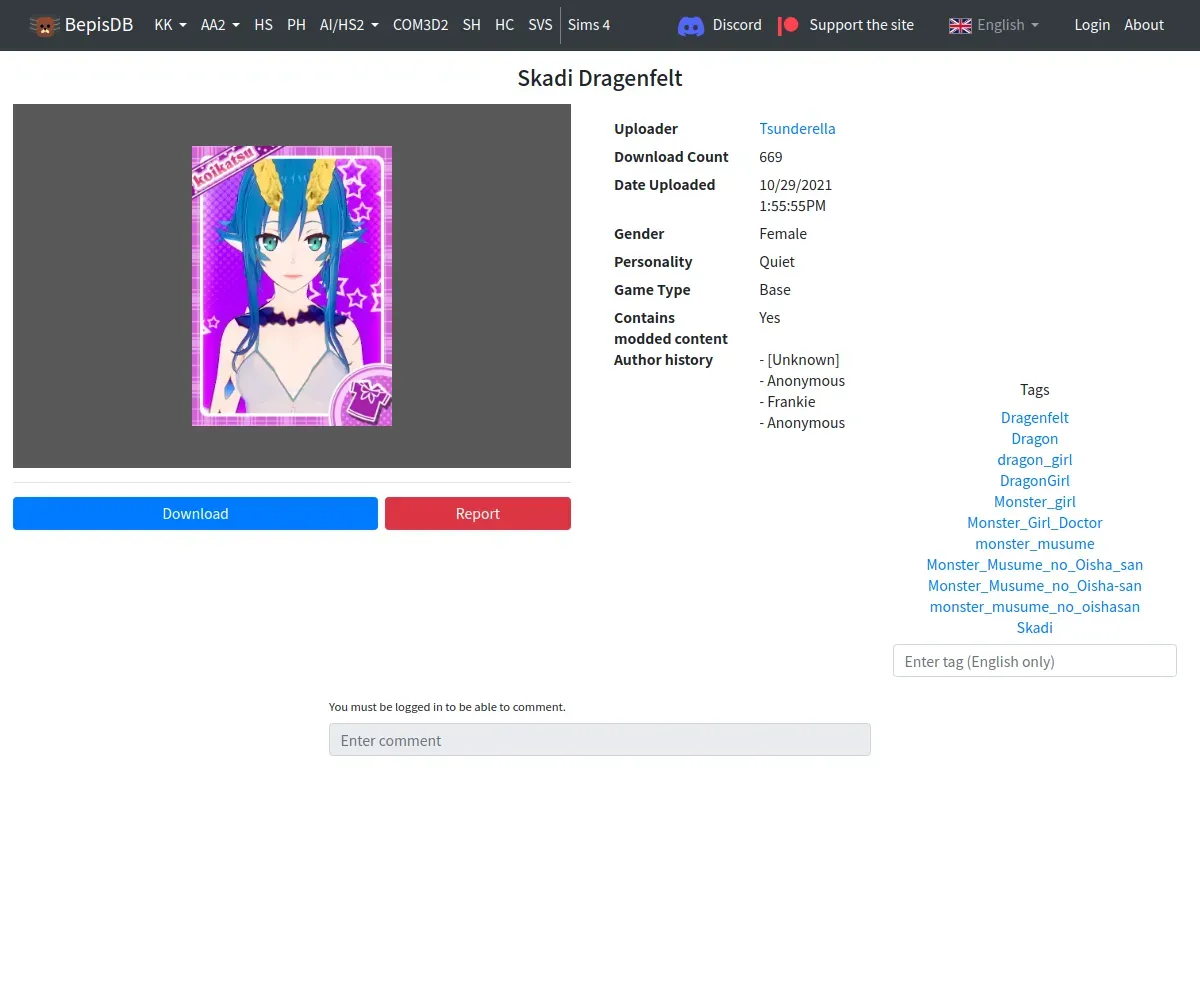Click the author history entry Frankie
This screenshot has height=1000, width=1200.
788,402
